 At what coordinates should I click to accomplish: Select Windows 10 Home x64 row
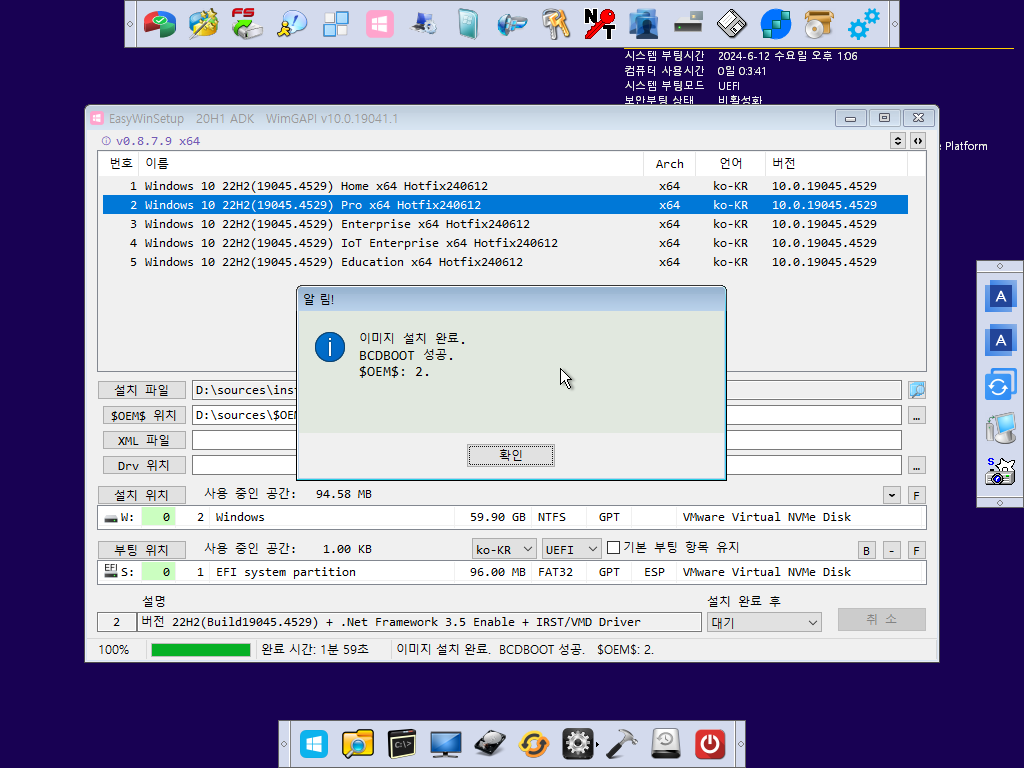(x=505, y=186)
